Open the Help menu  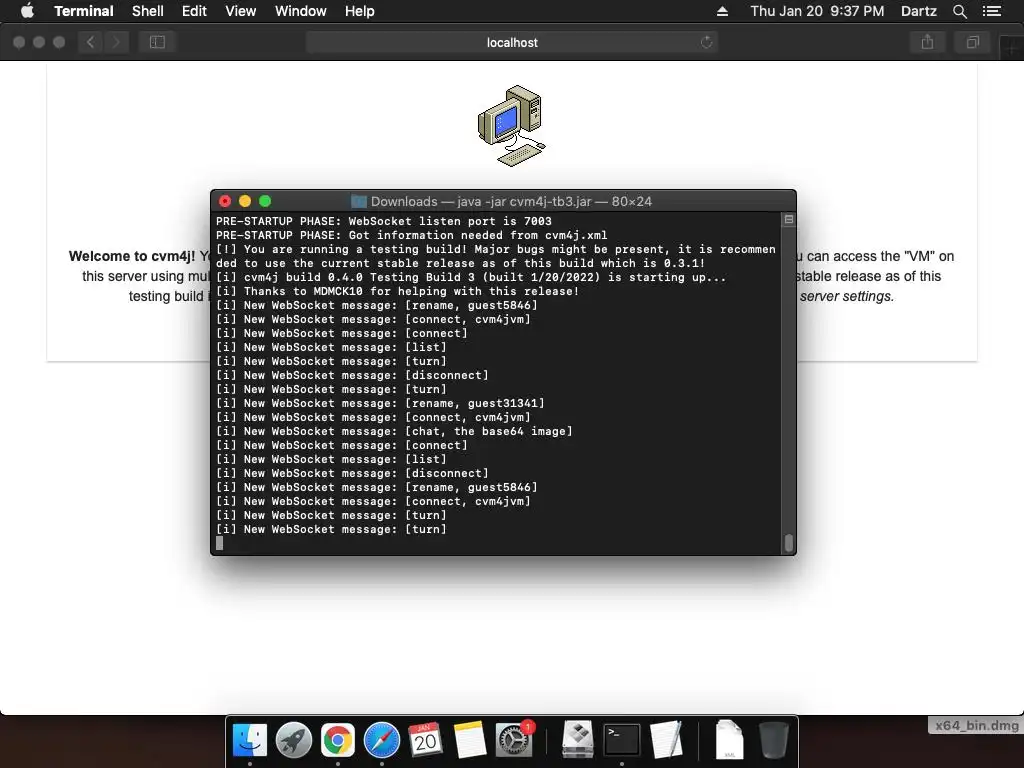[359, 11]
